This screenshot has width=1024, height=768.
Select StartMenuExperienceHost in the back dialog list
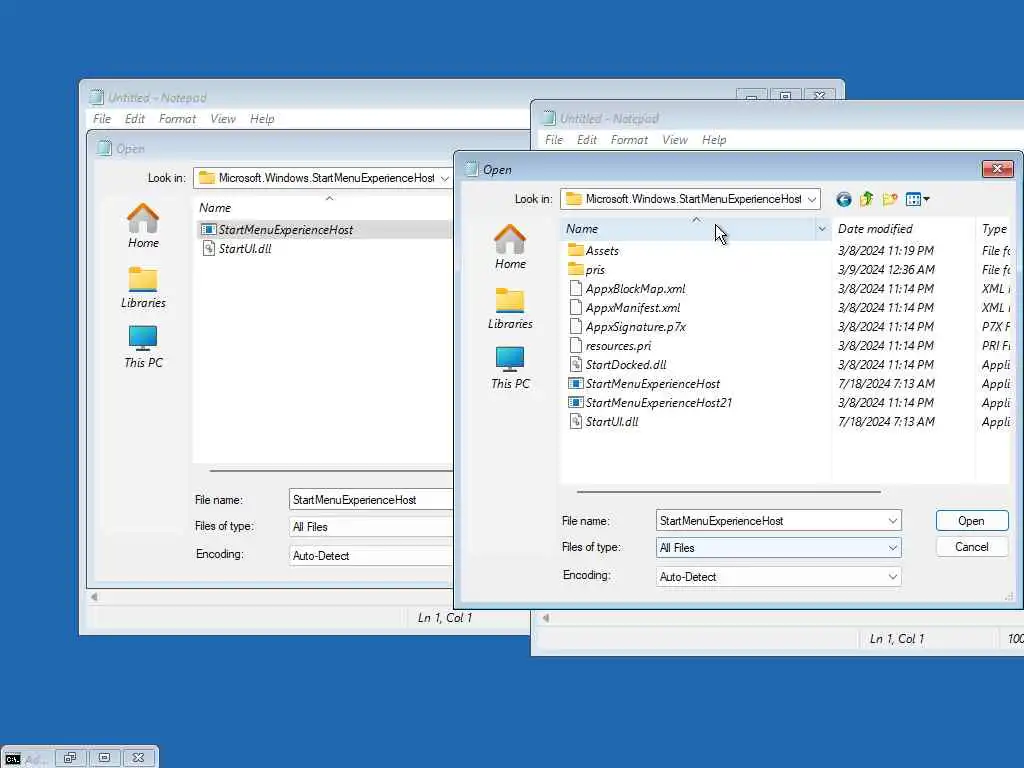pos(324,229)
